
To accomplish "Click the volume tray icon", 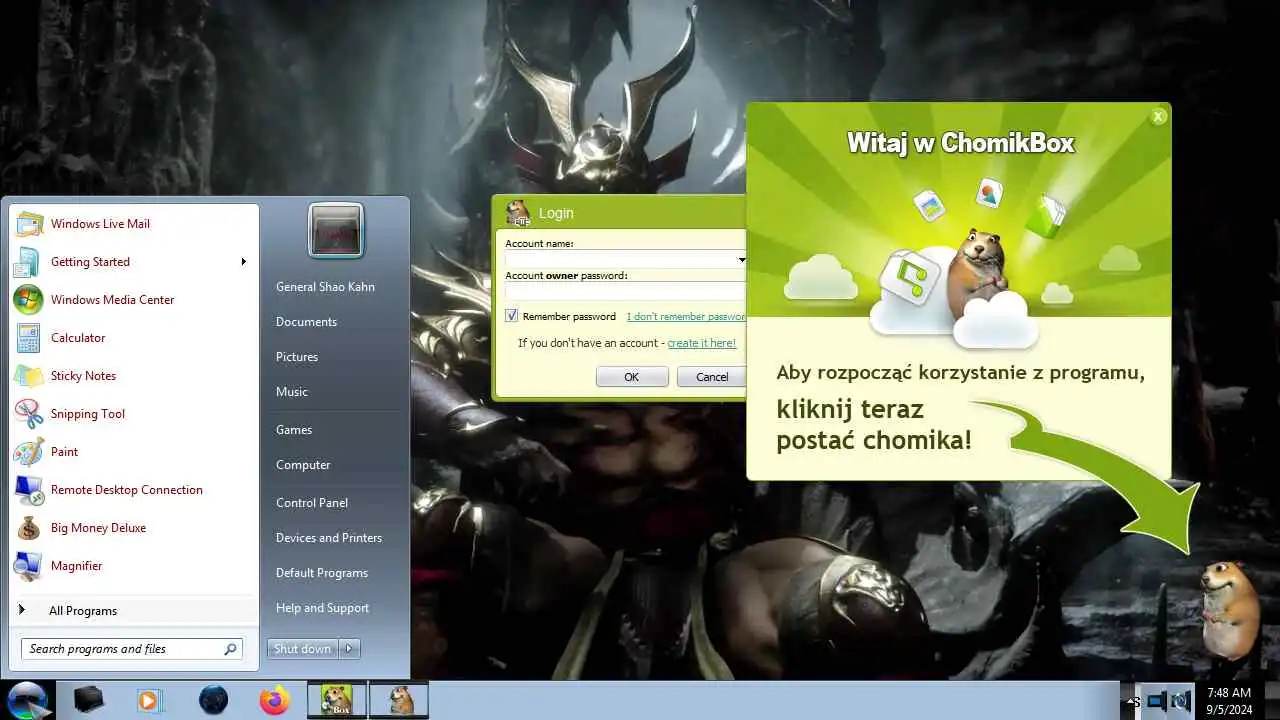I will [x=1181, y=702].
